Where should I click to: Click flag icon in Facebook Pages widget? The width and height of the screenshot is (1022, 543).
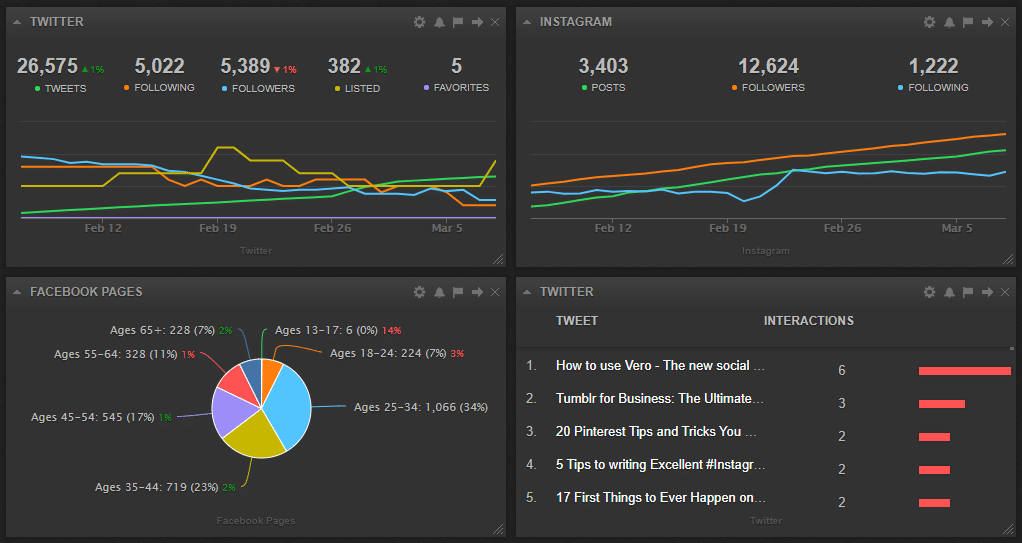click(458, 292)
